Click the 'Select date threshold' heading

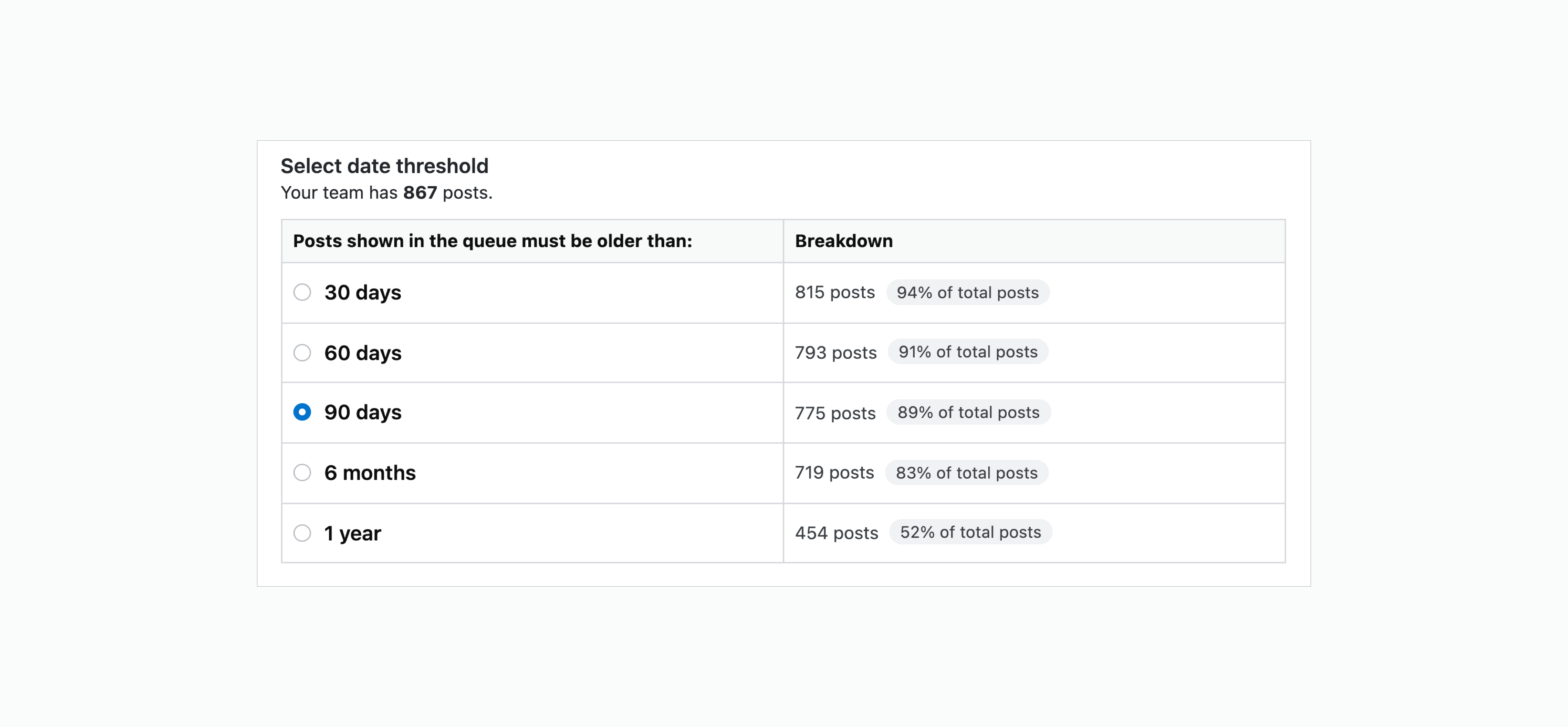(x=384, y=166)
